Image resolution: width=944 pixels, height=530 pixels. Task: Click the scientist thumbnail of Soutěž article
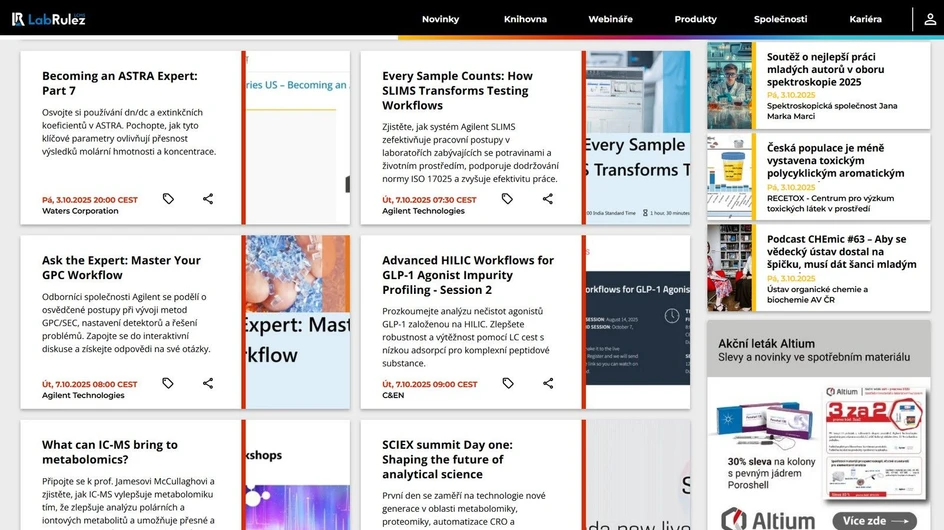pos(730,85)
